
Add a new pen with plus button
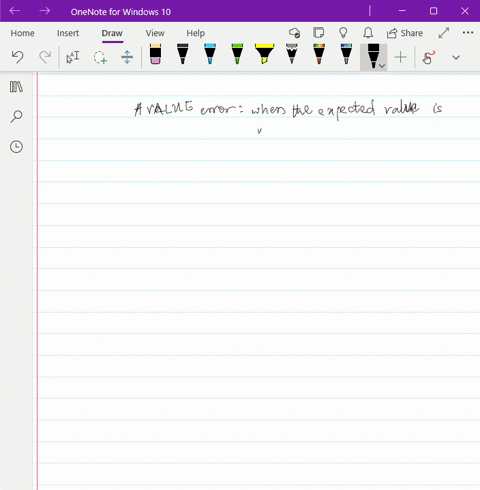click(400, 57)
